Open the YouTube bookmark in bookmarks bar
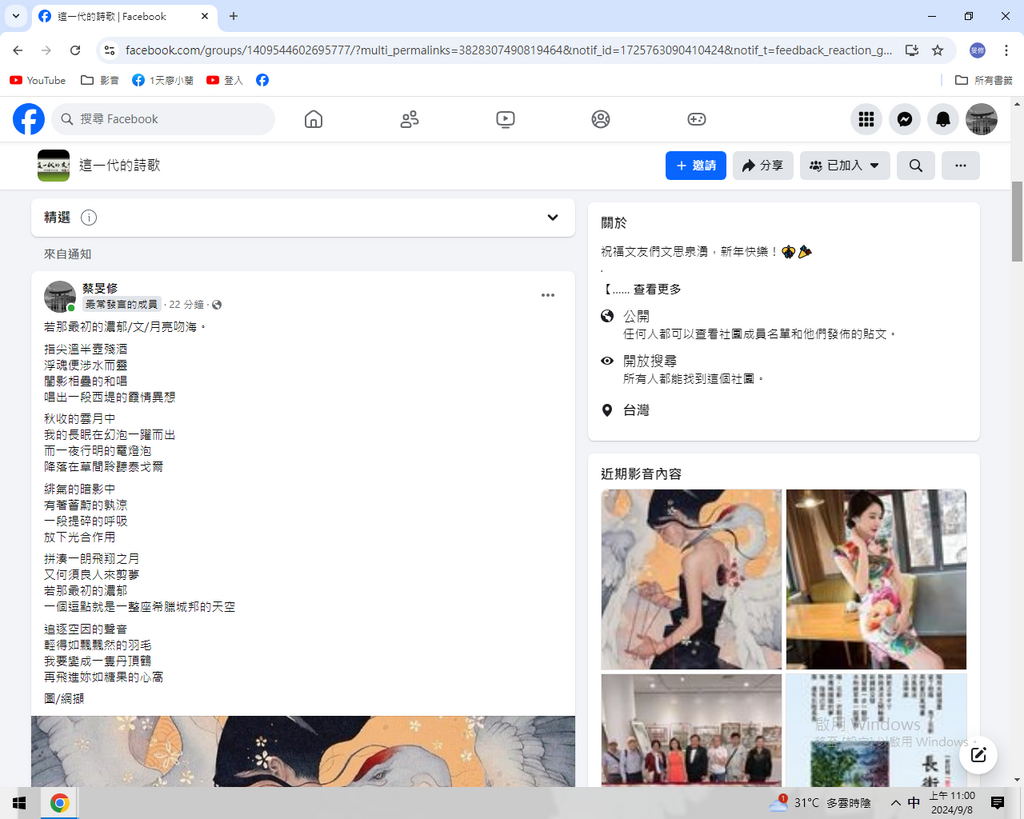This screenshot has height=819, width=1024. pos(37,80)
